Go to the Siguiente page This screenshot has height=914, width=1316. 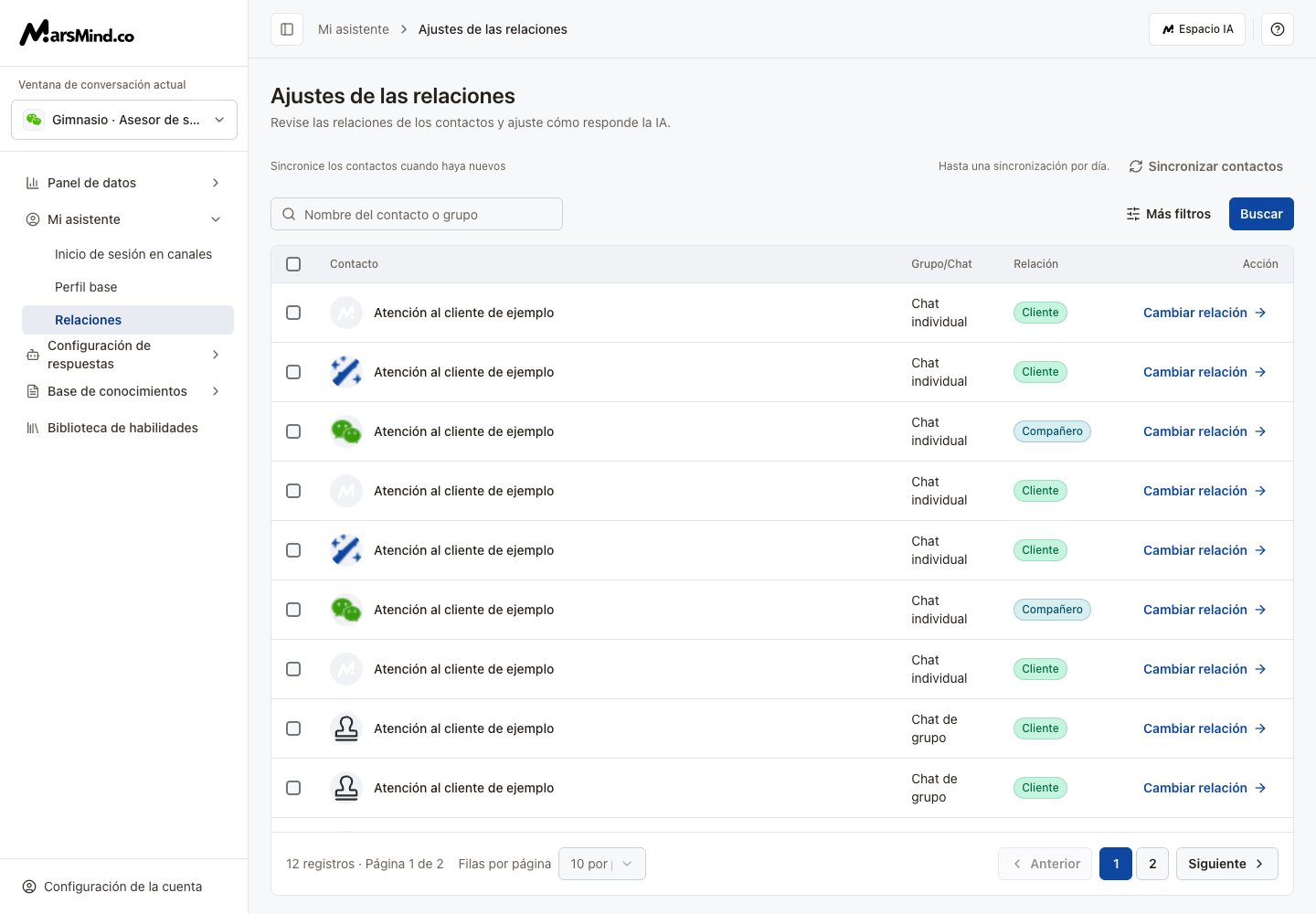point(1227,864)
